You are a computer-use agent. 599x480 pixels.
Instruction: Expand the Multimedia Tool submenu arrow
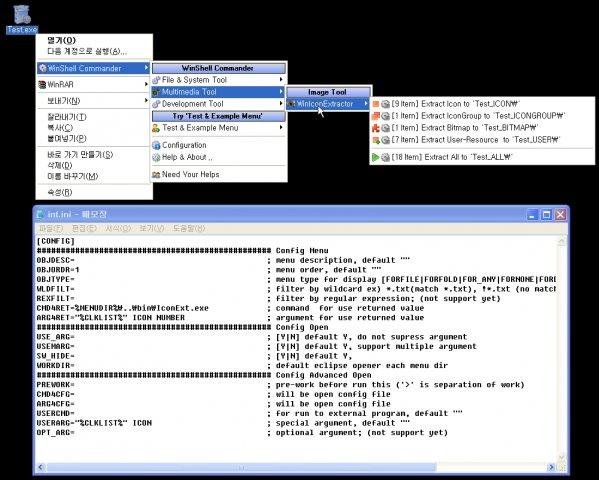[281, 92]
